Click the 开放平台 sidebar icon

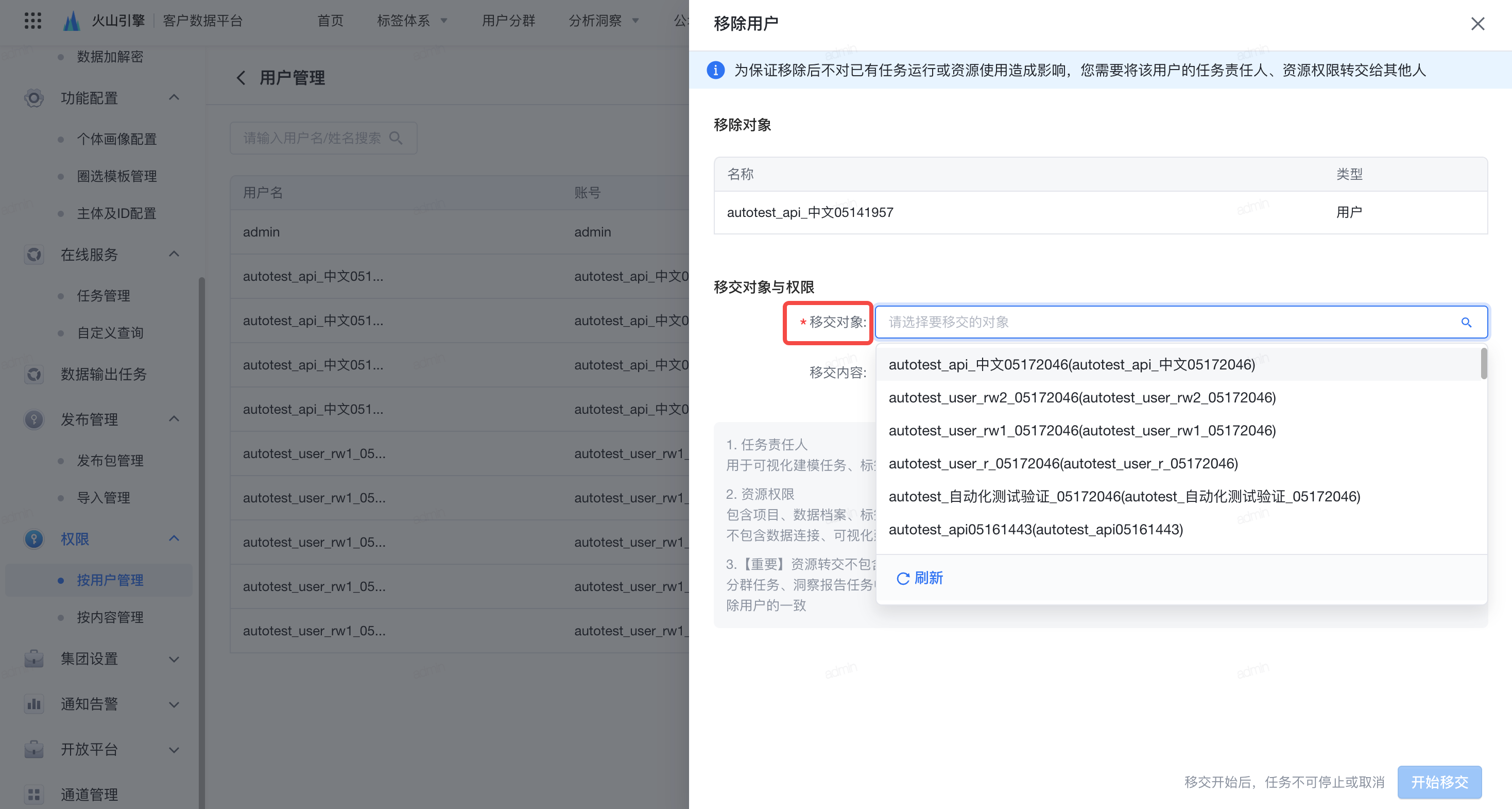(x=34, y=749)
